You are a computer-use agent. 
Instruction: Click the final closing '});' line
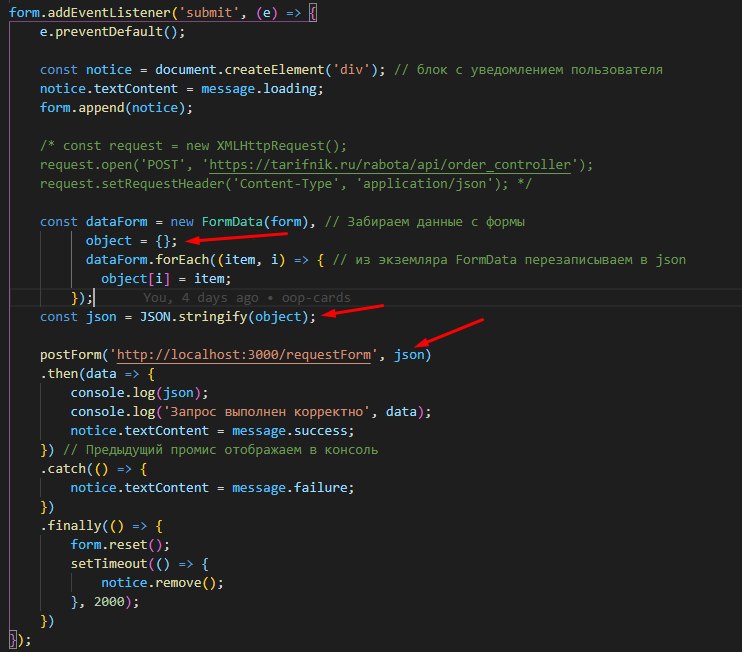pos(20,640)
